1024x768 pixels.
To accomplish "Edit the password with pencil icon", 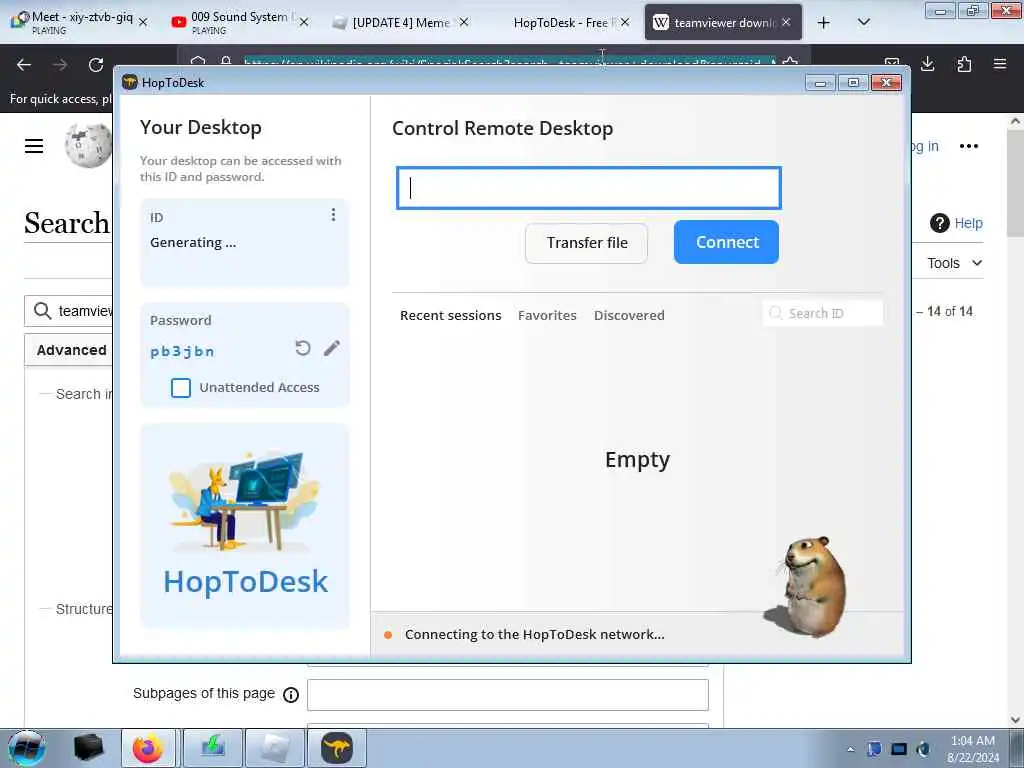I will pyautogui.click(x=332, y=348).
